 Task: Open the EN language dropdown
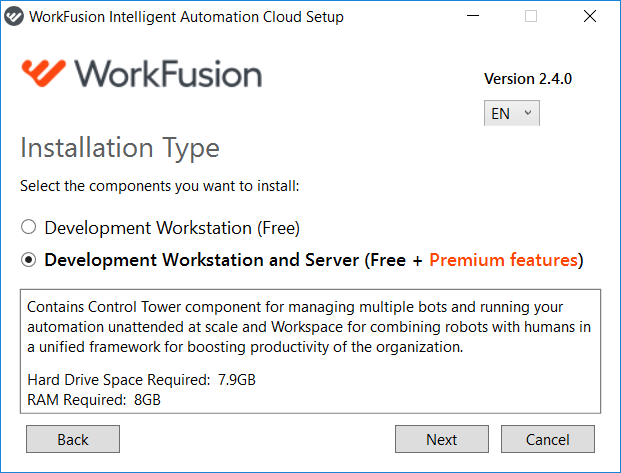coord(512,113)
